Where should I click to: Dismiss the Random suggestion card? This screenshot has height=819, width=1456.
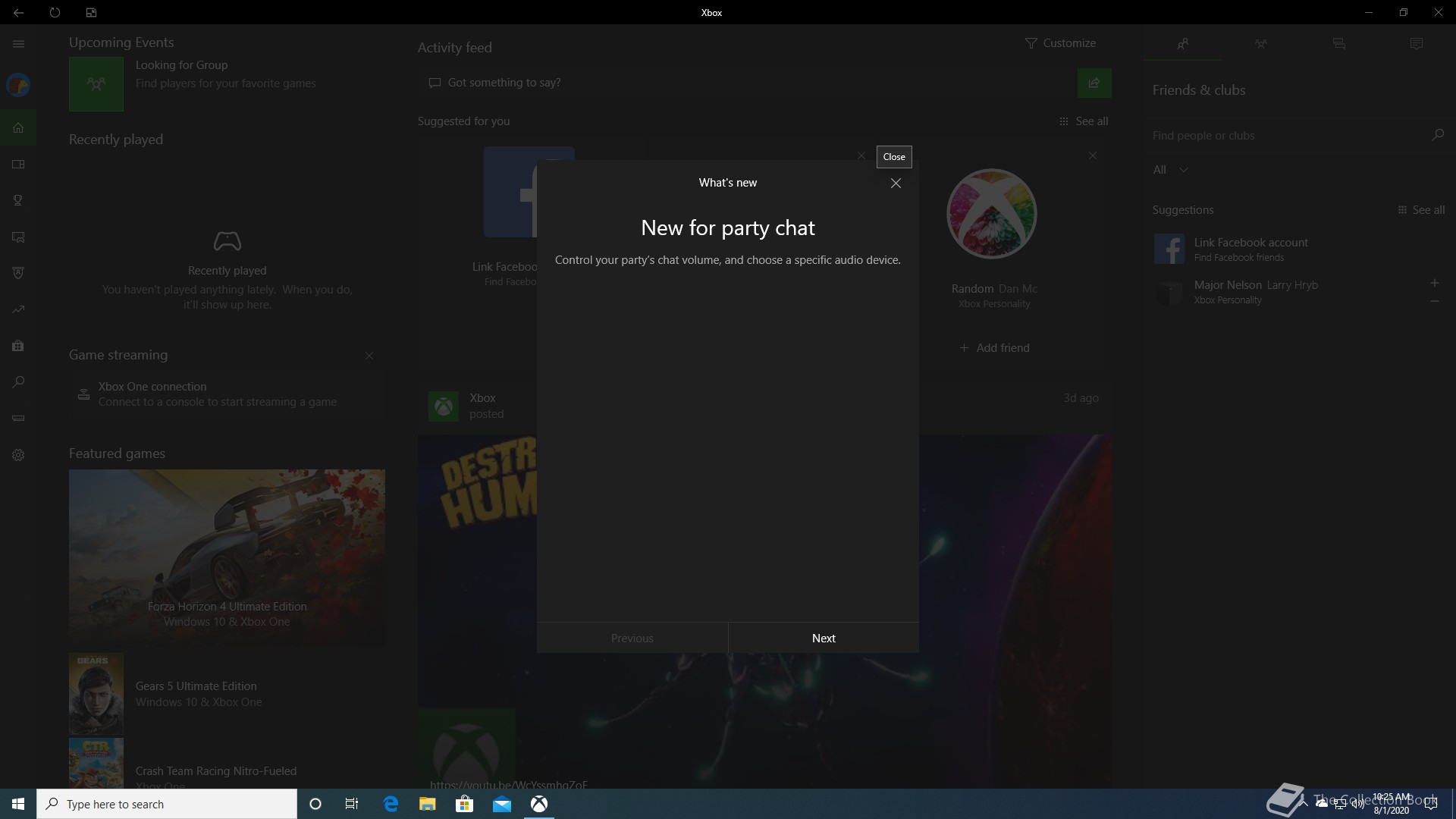coord(1092,155)
